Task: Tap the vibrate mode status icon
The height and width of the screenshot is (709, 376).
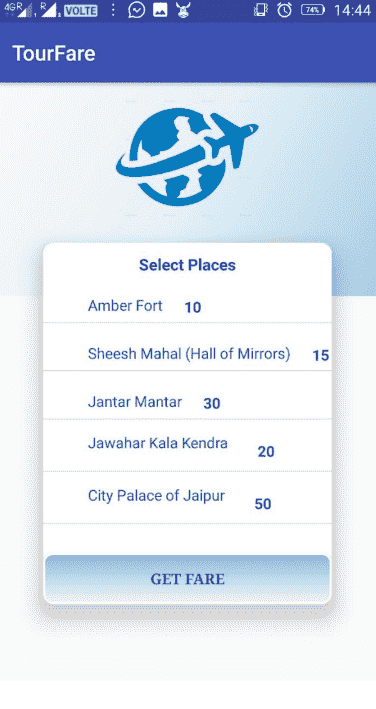Action: click(x=261, y=10)
